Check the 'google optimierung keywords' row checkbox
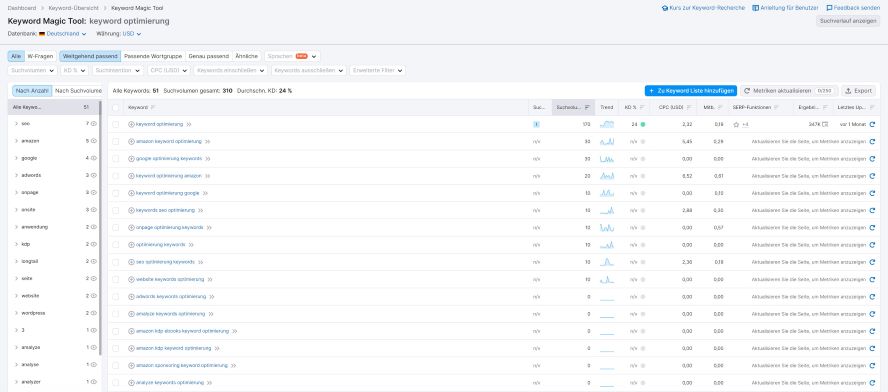888x392 pixels. [116, 159]
